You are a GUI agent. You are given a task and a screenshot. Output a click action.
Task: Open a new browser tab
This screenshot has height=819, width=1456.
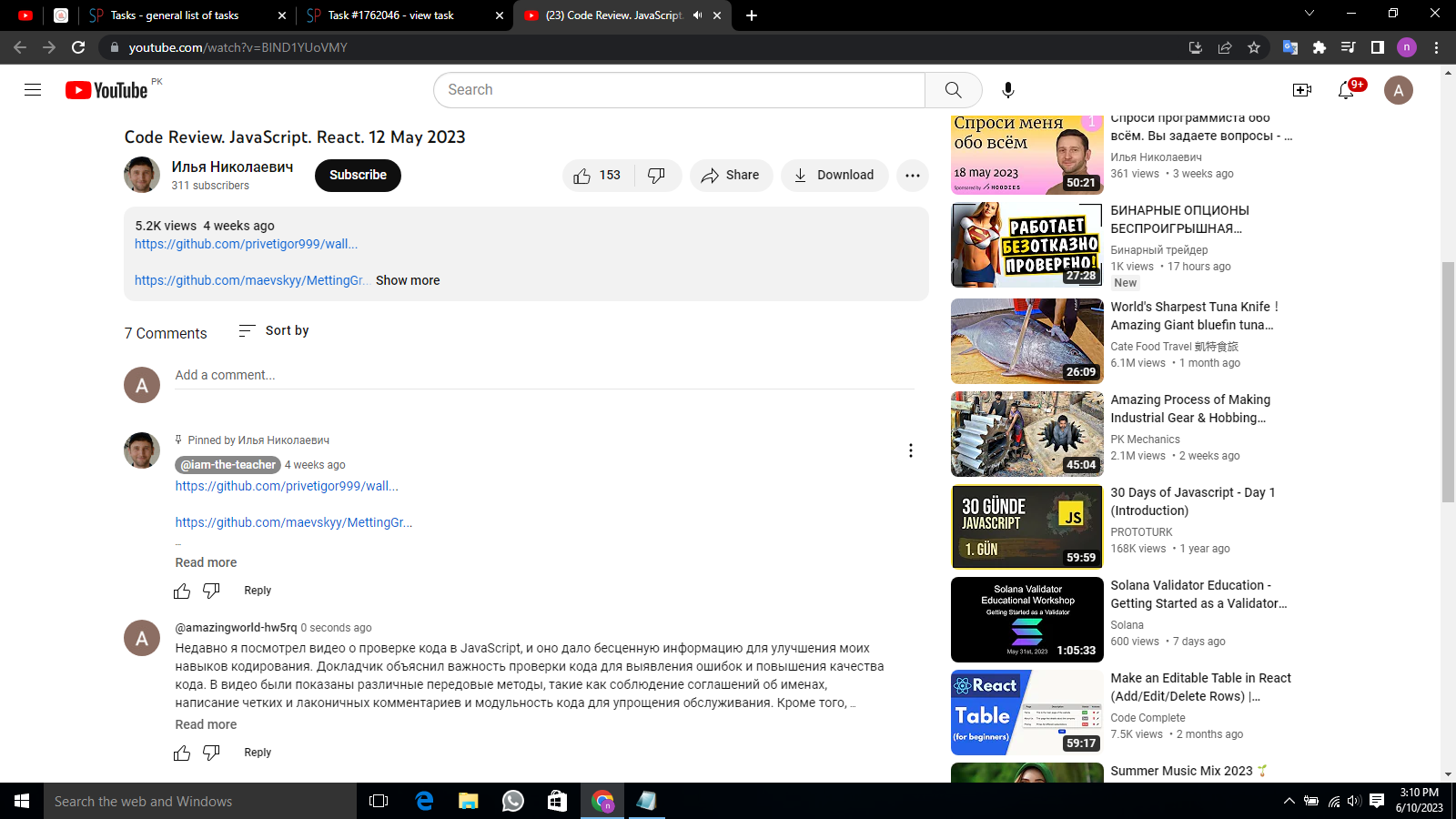click(x=752, y=15)
